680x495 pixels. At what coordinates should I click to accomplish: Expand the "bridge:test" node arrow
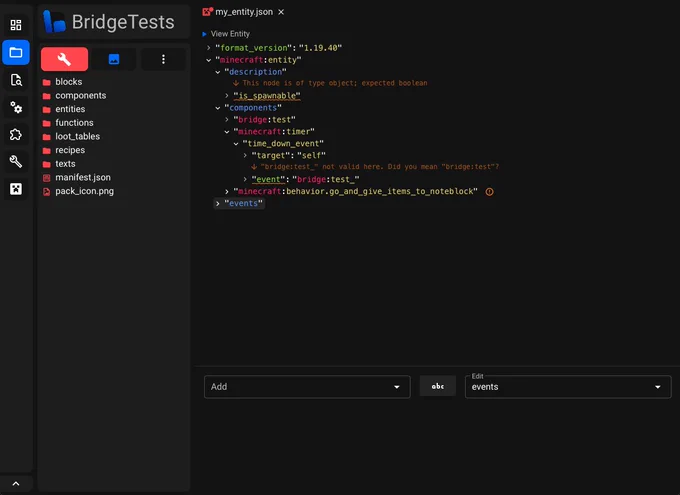227,119
